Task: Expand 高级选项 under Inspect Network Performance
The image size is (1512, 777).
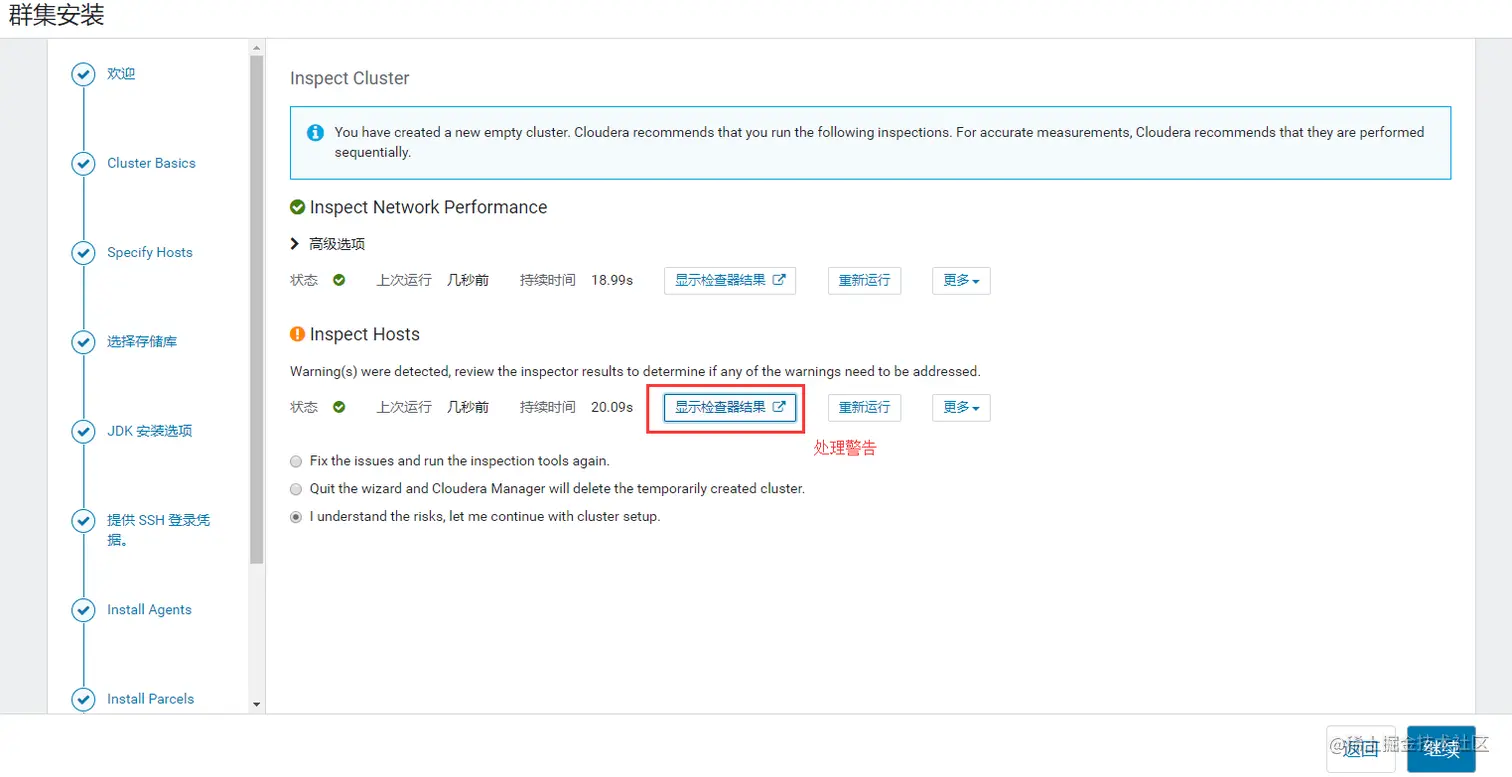Action: point(328,244)
